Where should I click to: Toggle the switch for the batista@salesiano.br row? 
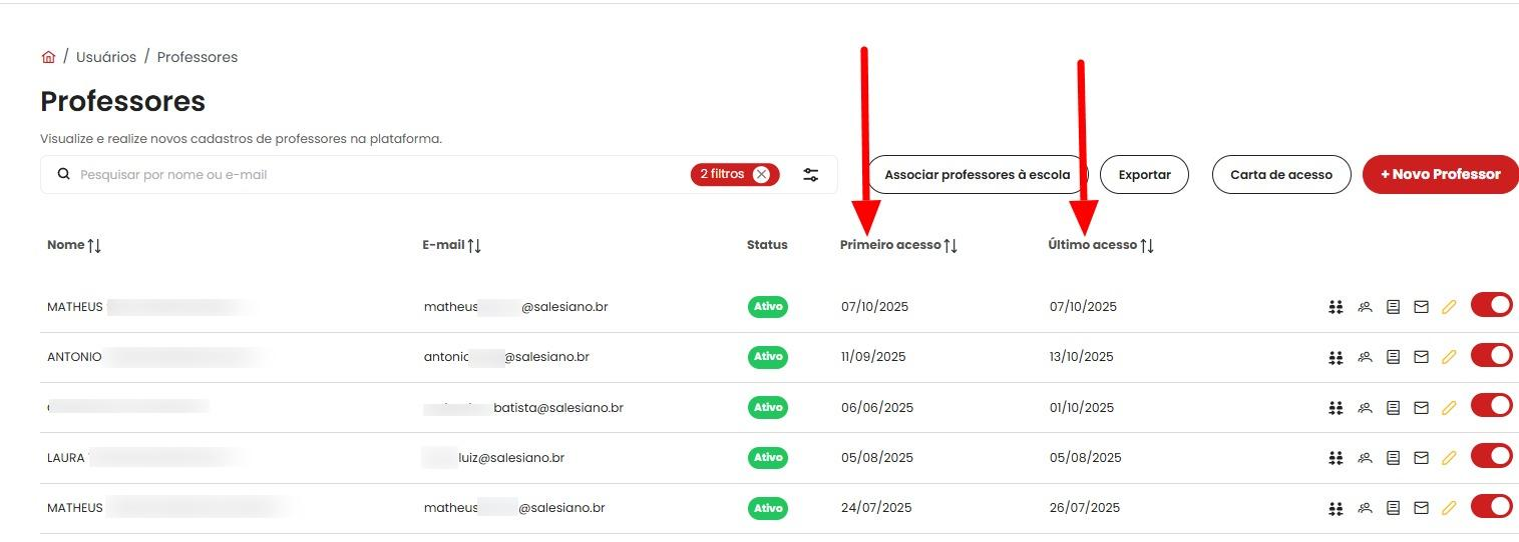pyautogui.click(x=1491, y=406)
